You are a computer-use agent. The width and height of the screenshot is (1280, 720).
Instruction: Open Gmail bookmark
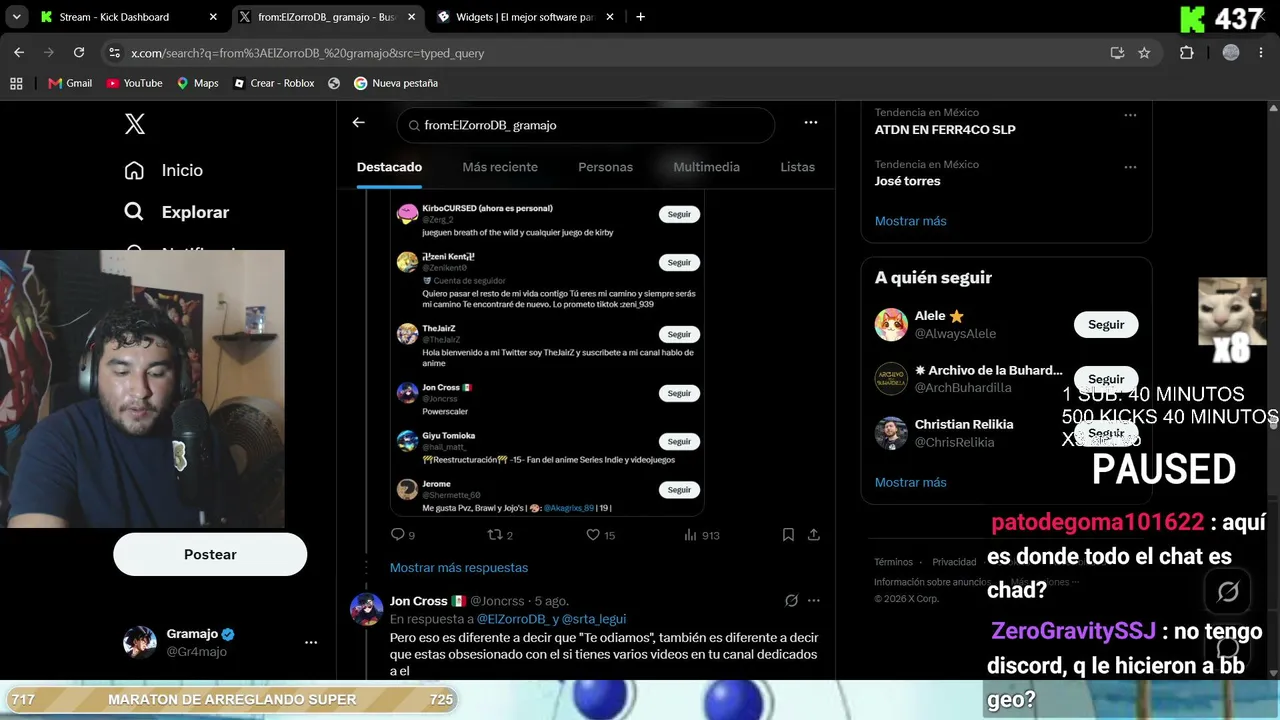70,83
